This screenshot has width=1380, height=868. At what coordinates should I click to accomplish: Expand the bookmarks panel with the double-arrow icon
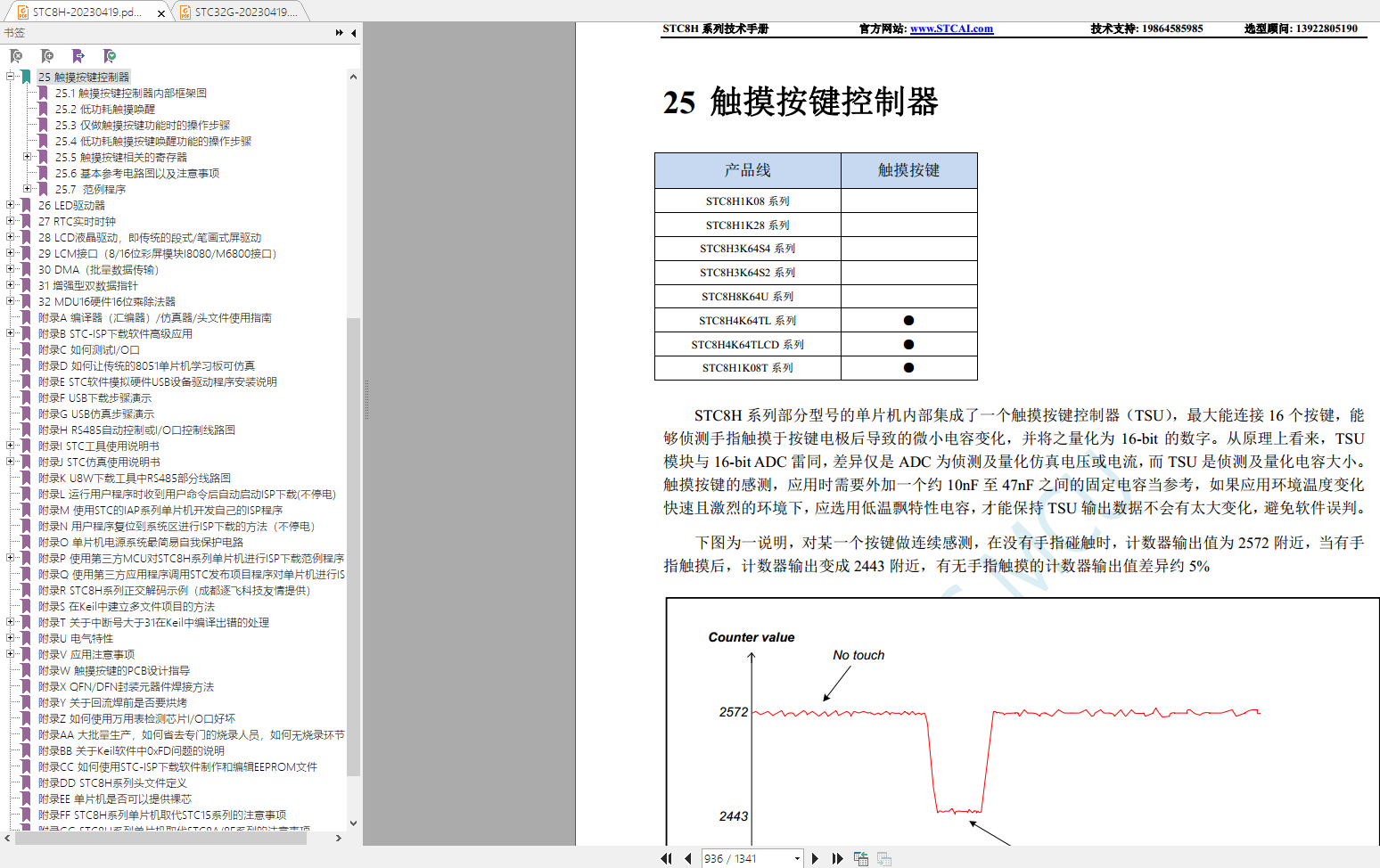(x=340, y=33)
